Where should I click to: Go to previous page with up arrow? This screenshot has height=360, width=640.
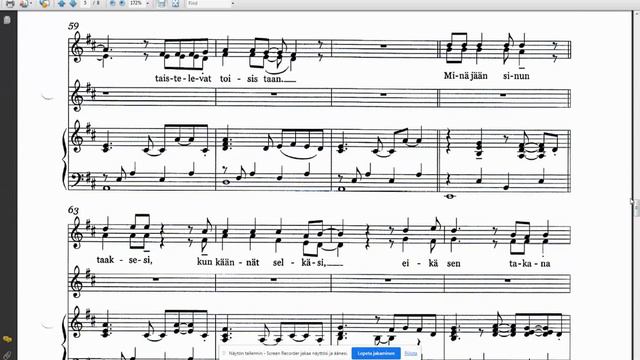[61, 3]
